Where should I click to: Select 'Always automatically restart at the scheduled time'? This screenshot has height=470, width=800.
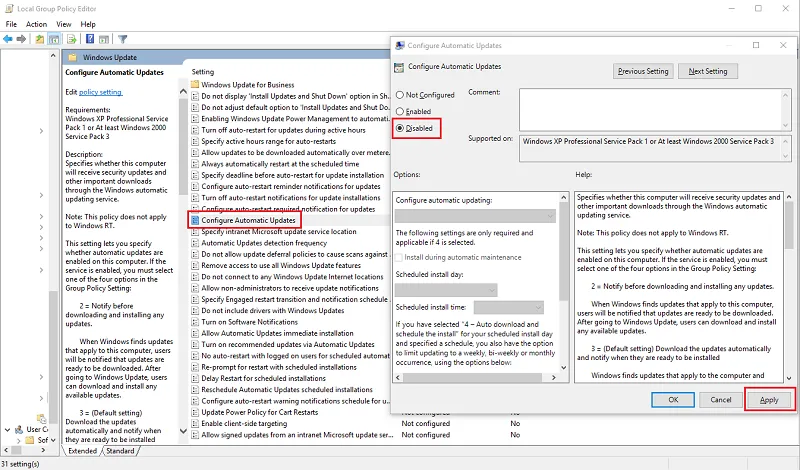click(x=280, y=164)
